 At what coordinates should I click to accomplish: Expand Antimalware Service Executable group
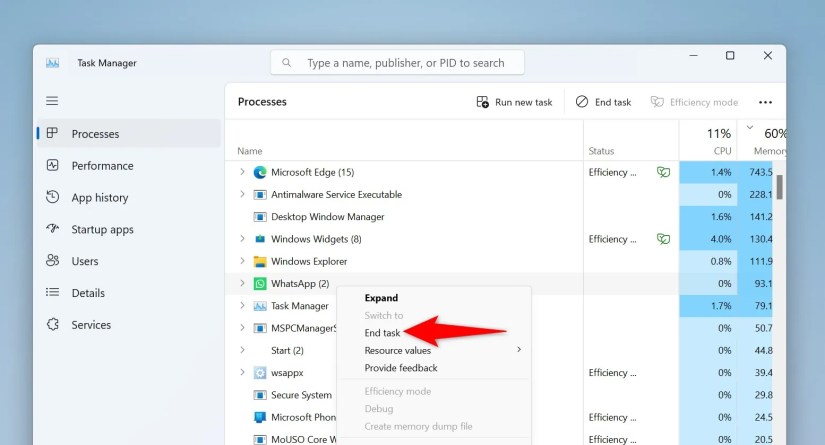pyautogui.click(x=242, y=194)
